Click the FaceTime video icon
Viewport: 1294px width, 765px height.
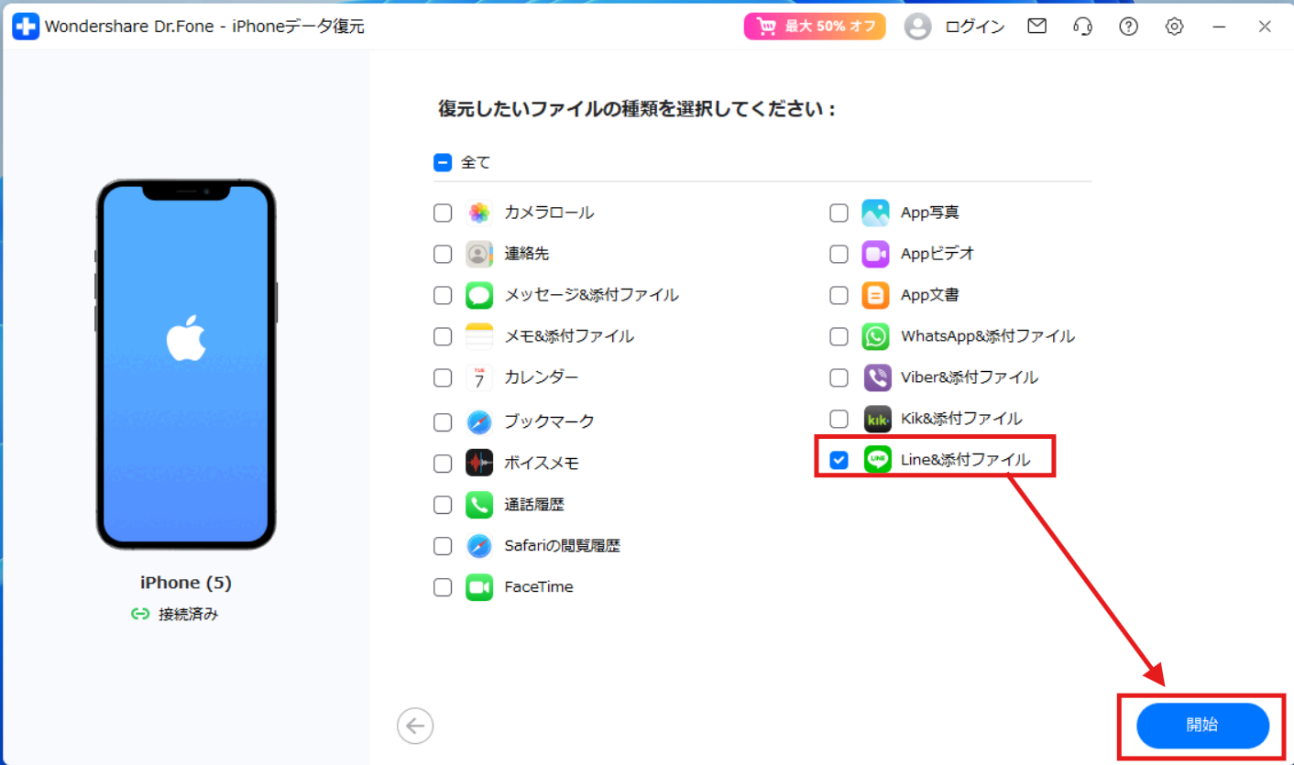click(479, 587)
